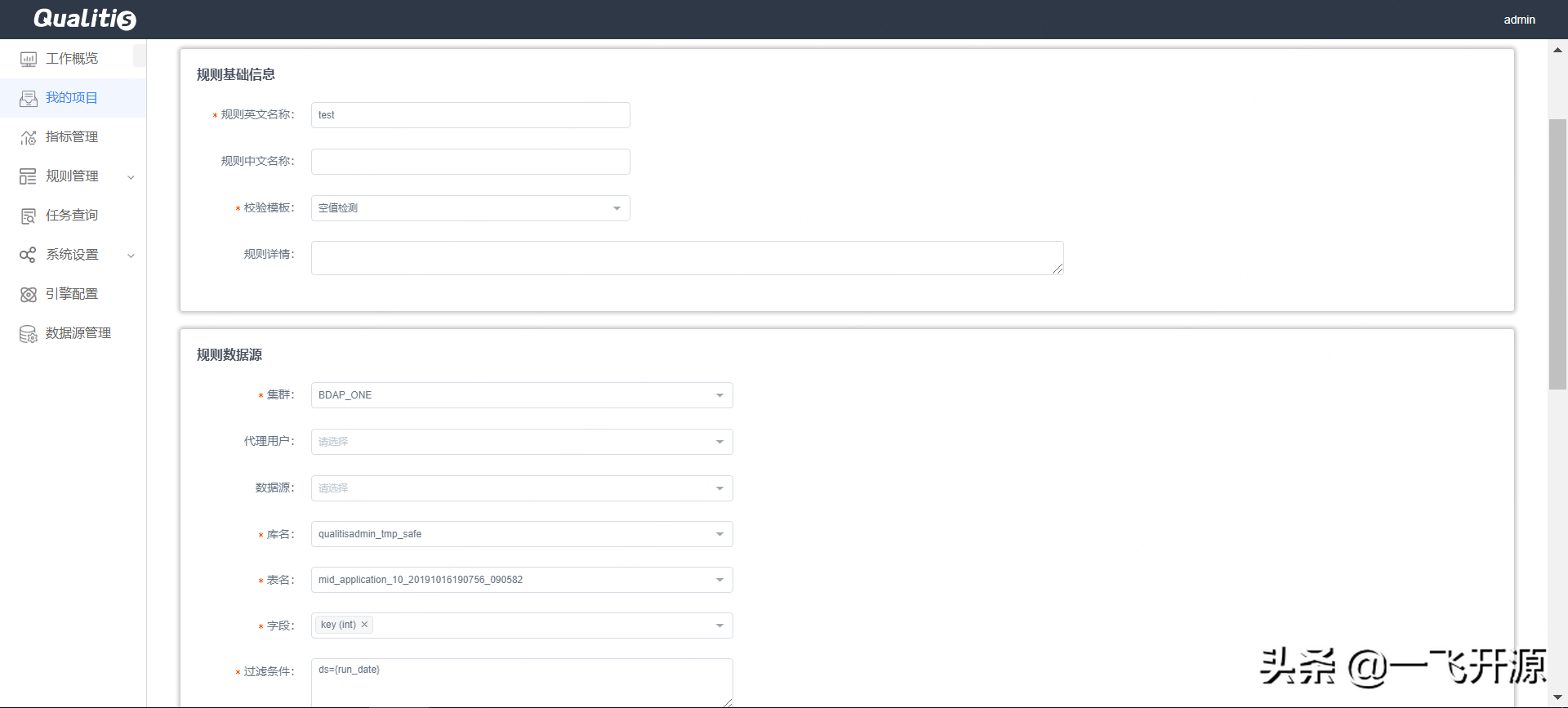Image resolution: width=1568 pixels, height=708 pixels.
Task: Open the 库名 dropdown
Action: (522, 534)
